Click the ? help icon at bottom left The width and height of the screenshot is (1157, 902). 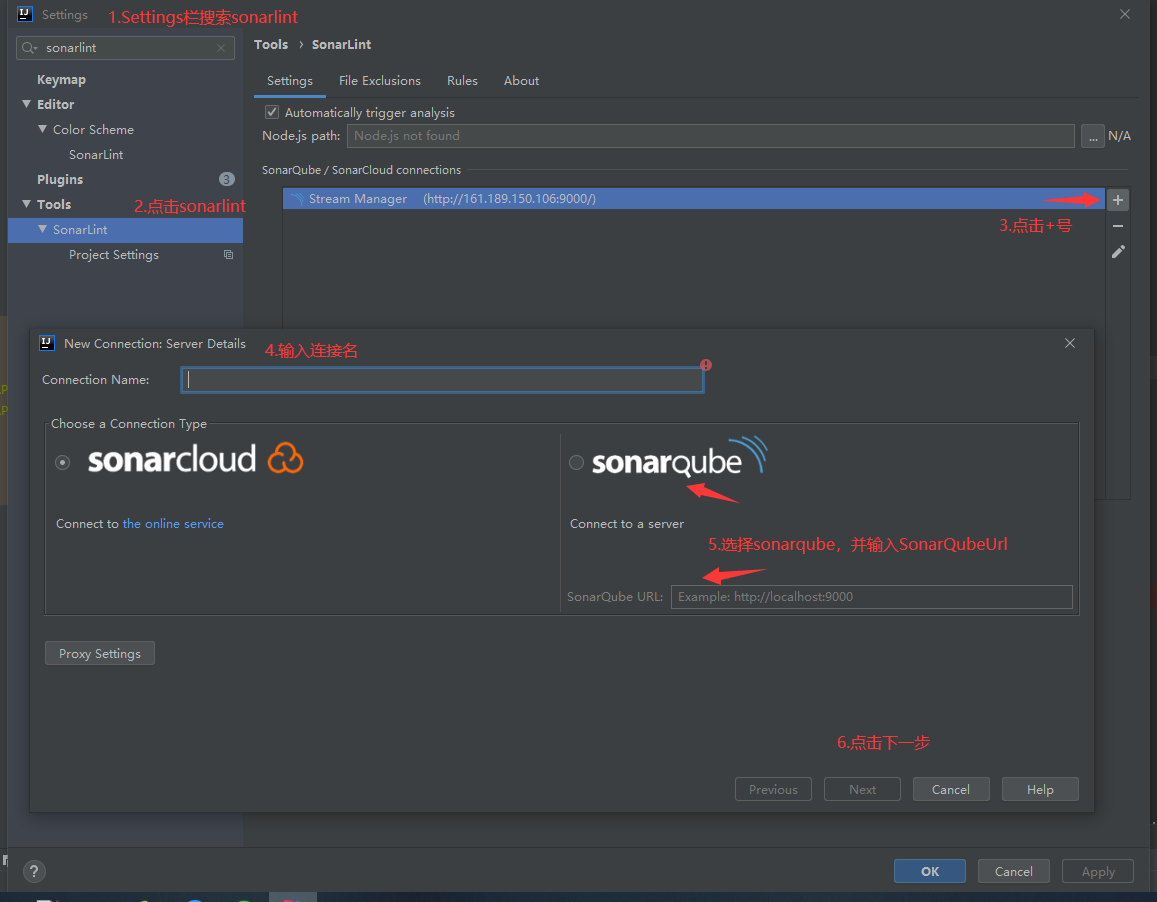point(34,871)
